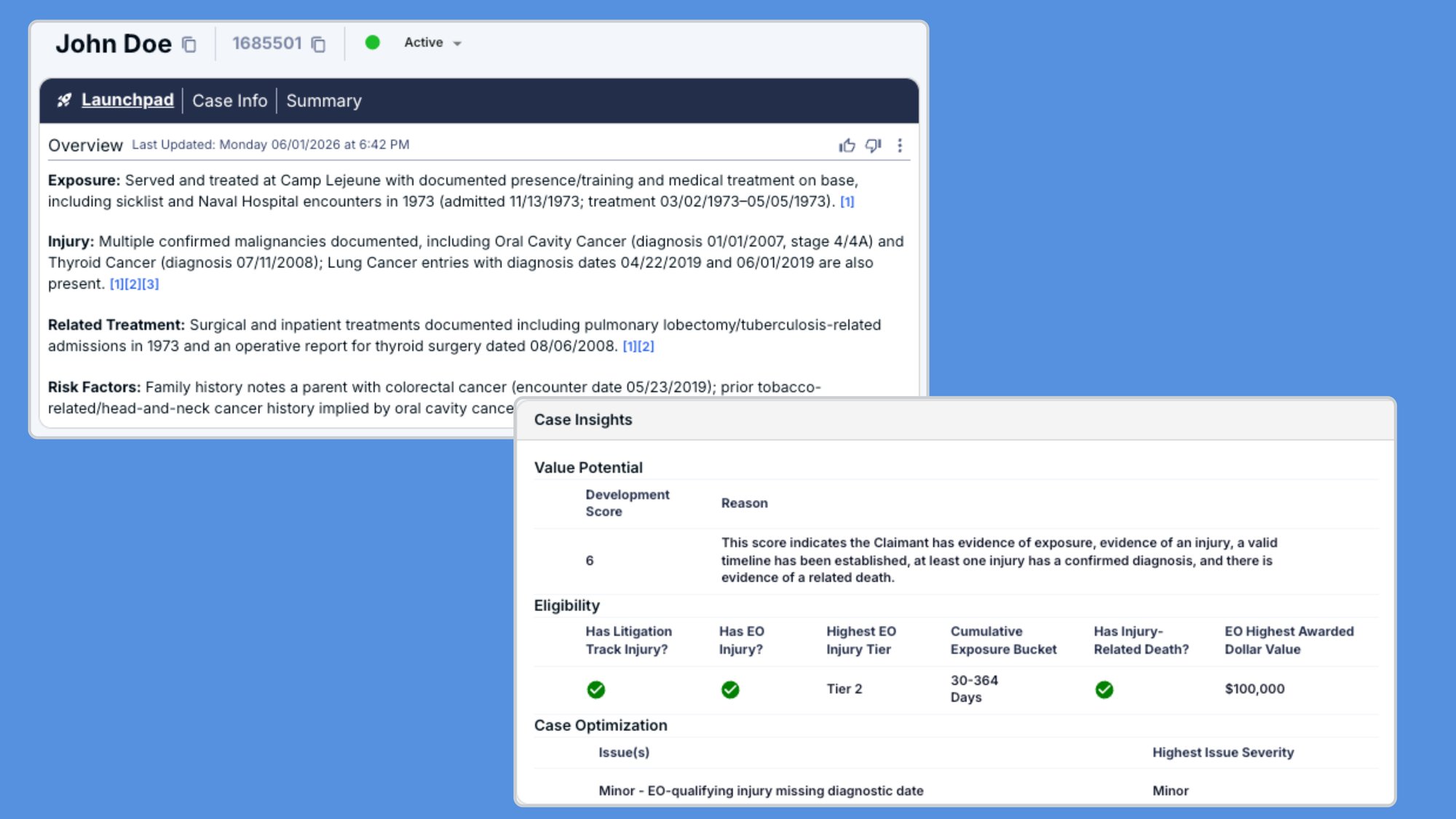Click the Last Updated timestamp
The image size is (1456, 819).
click(x=271, y=145)
